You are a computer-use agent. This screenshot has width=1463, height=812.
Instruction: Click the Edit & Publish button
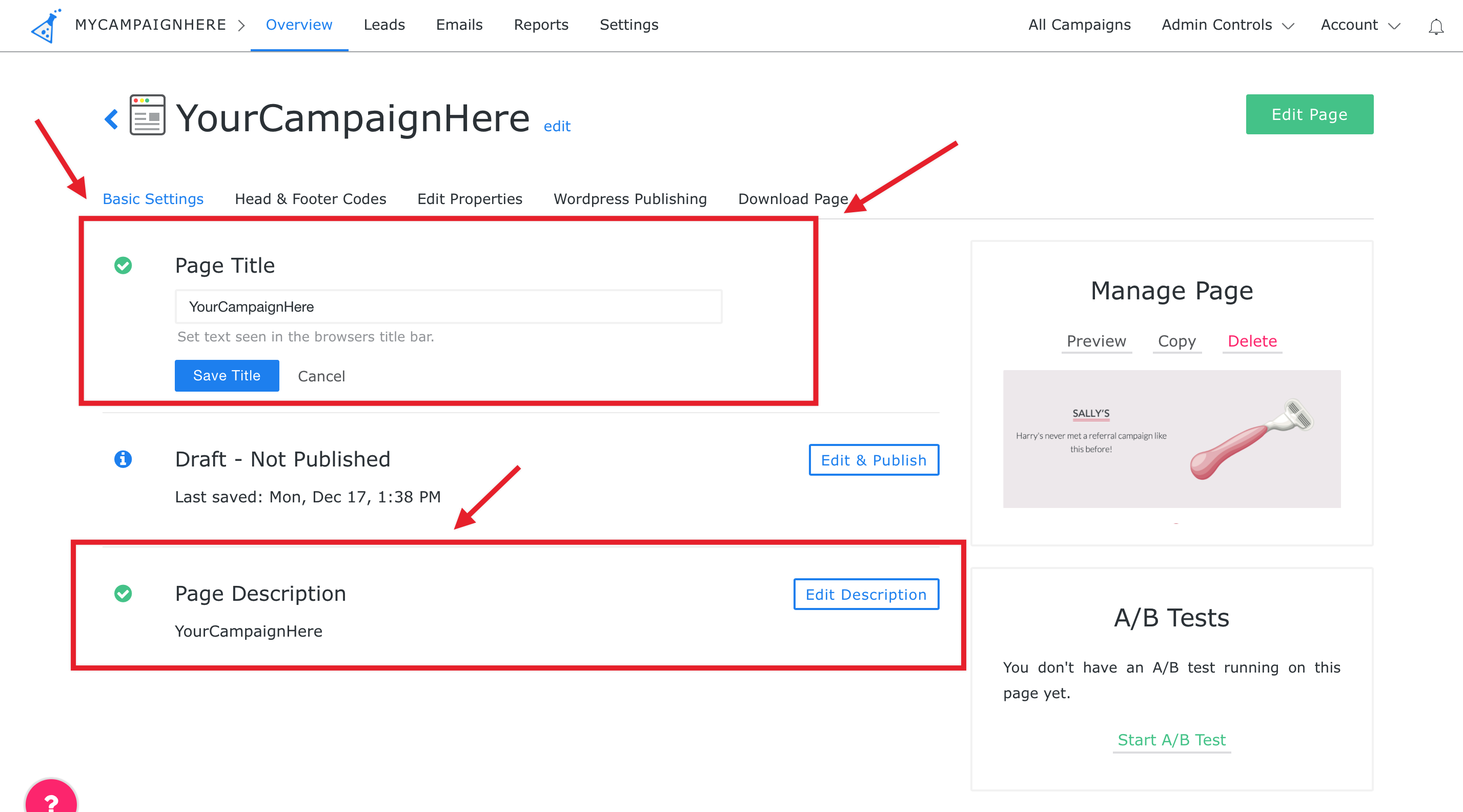click(873, 460)
